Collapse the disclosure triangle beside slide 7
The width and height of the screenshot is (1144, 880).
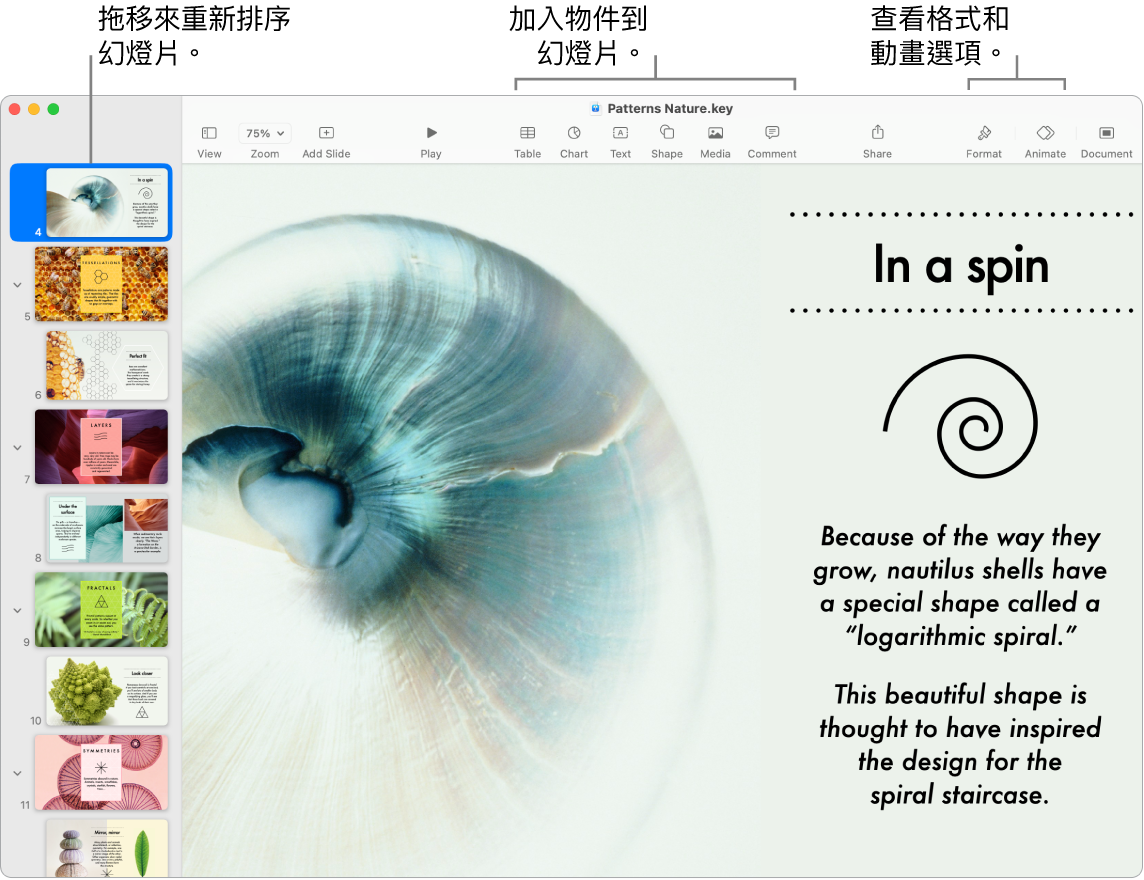point(17,448)
